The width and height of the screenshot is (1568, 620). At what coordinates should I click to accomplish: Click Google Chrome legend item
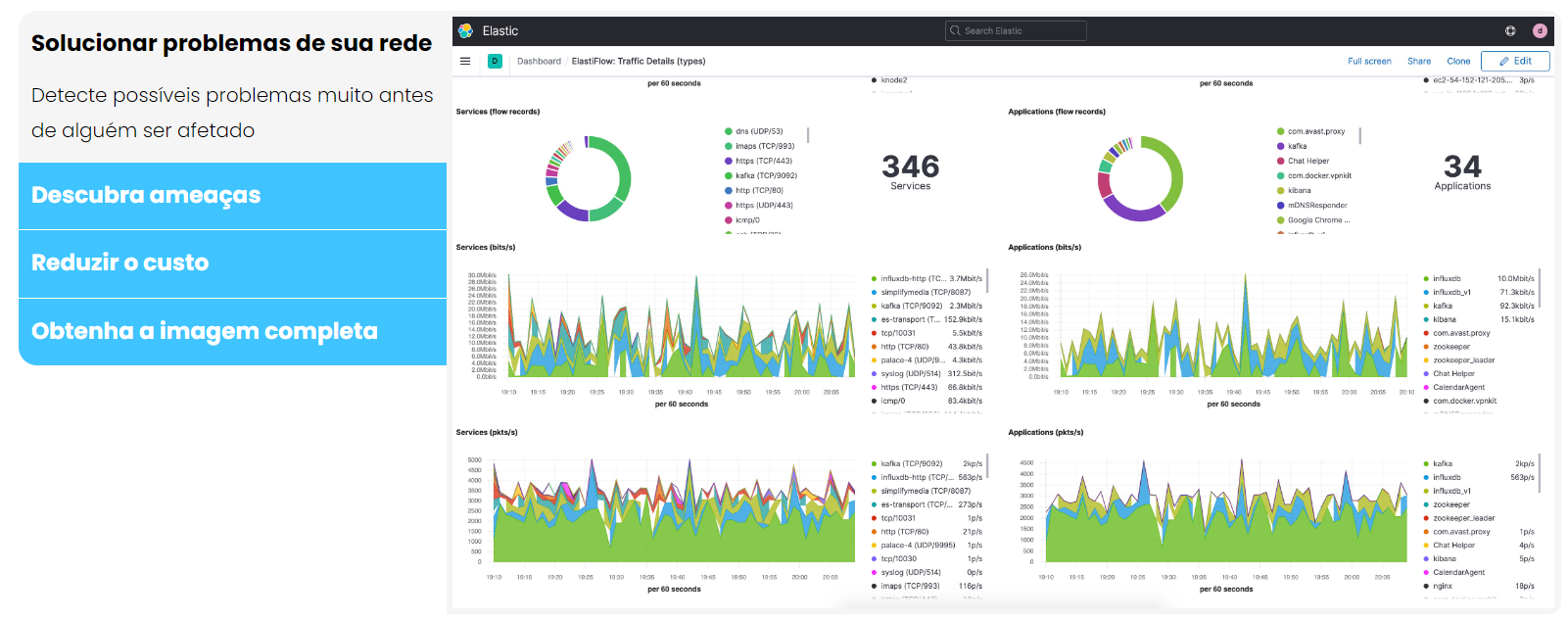coord(1312,219)
